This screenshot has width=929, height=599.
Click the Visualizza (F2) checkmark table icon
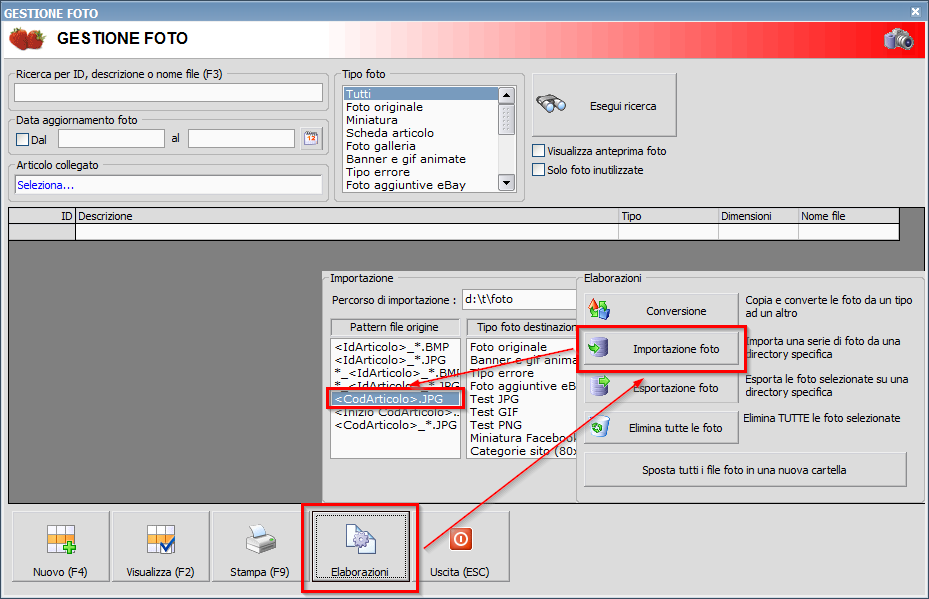tap(161, 539)
